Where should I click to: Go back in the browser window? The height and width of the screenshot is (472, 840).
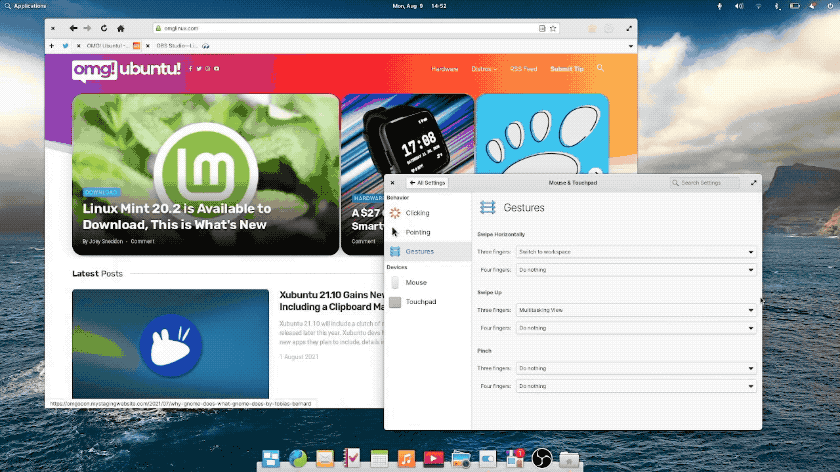(73, 28)
